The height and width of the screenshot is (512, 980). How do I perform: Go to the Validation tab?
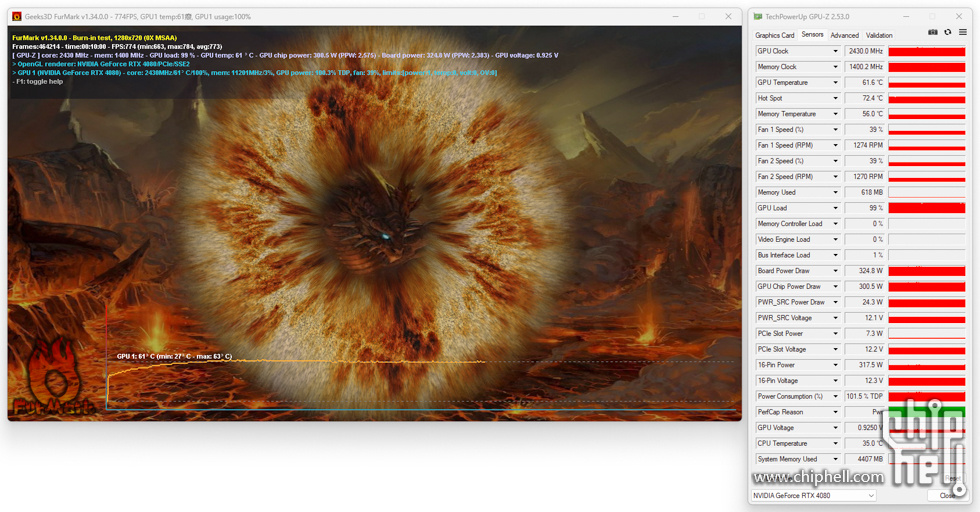879,36
